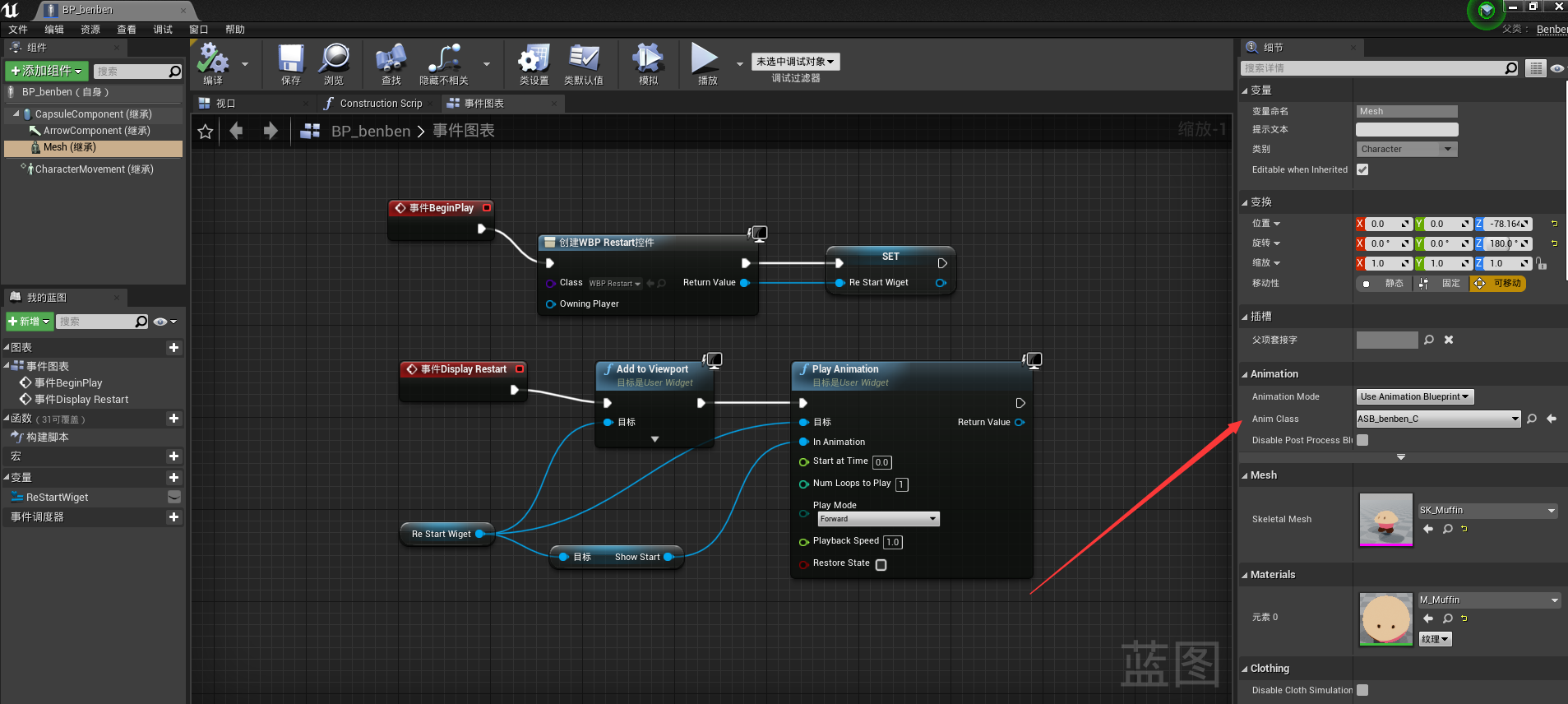The image size is (1568, 704).
Task: Browse to SK_Muffin in content browser
Action: [1448, 529]
